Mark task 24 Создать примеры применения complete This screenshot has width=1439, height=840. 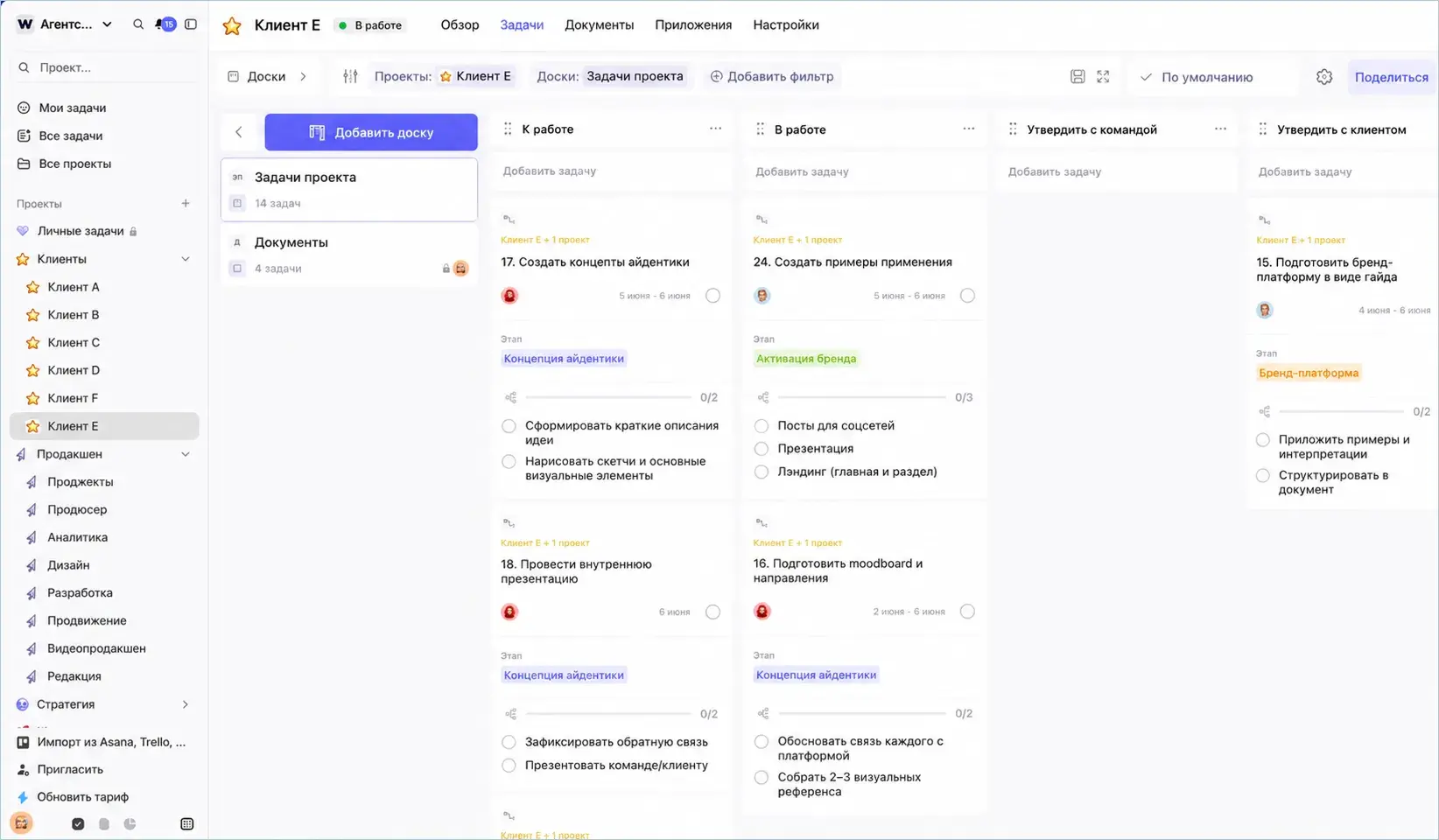click(967, 296)
